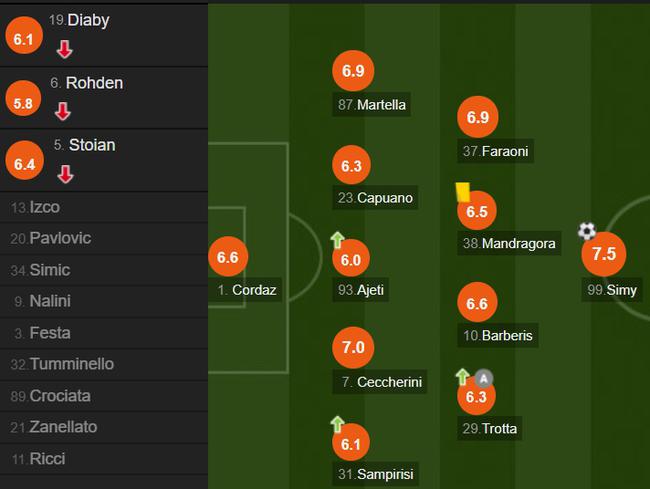
Task: Click the assist badge on Trotta
Action: (x=483, y=378)
